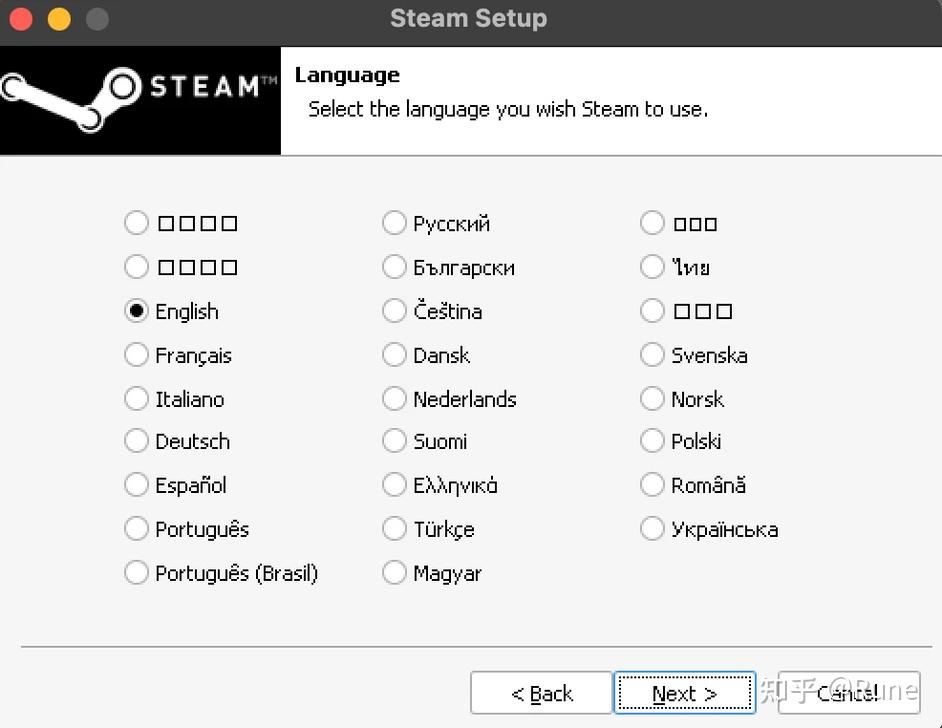Viewport: 942px width, 728px height.
Task: Click the Next button
Action: pyautogui.click(x=684, y=693)
